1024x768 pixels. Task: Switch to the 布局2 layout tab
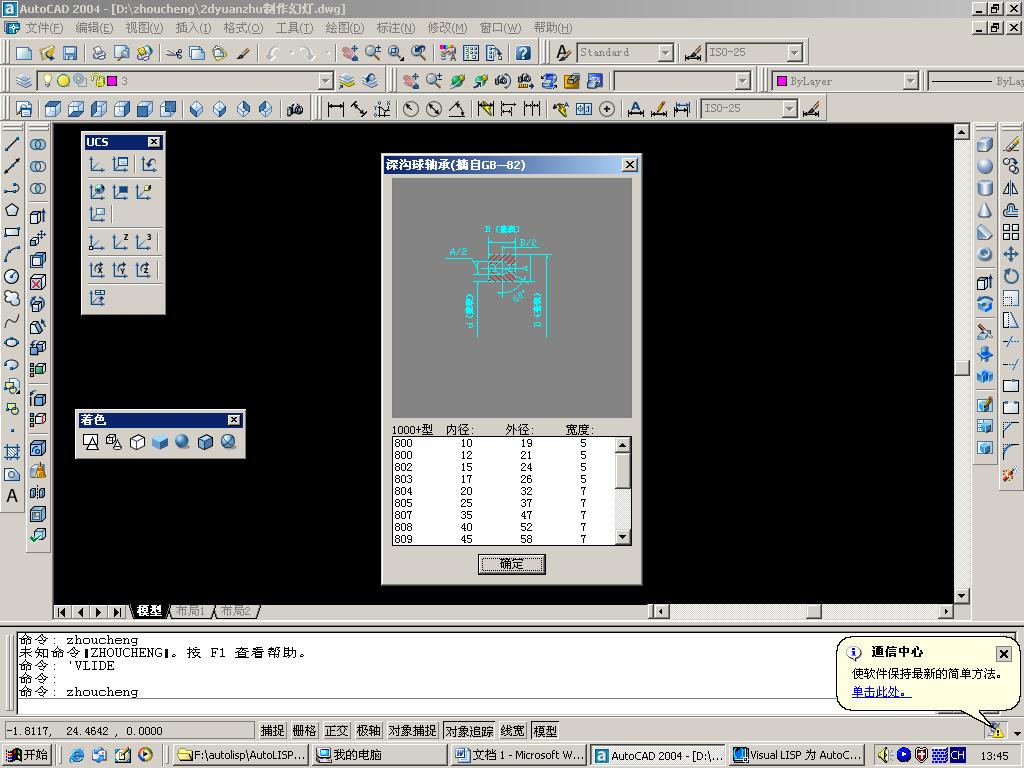(x=235, y=611)
